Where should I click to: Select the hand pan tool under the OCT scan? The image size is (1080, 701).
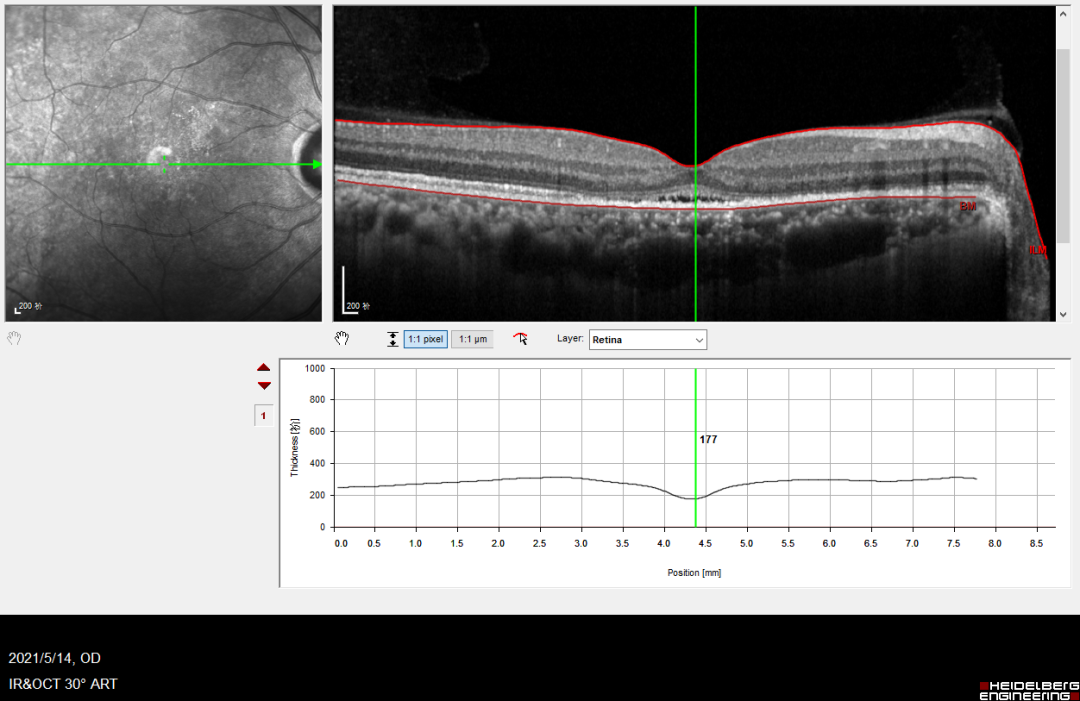[x=342, y=338]
